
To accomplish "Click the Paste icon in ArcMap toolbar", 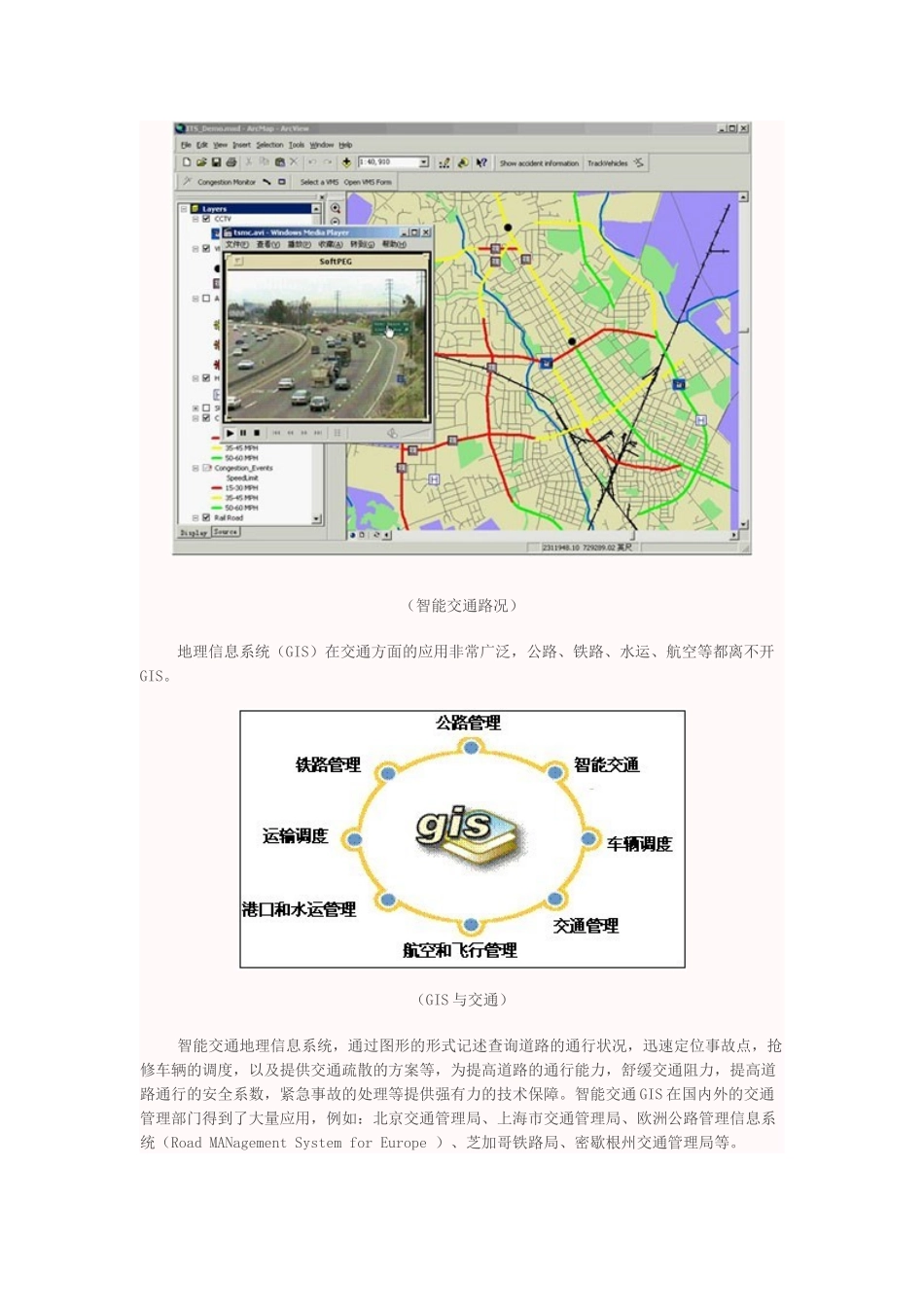I will click(279, 162).
